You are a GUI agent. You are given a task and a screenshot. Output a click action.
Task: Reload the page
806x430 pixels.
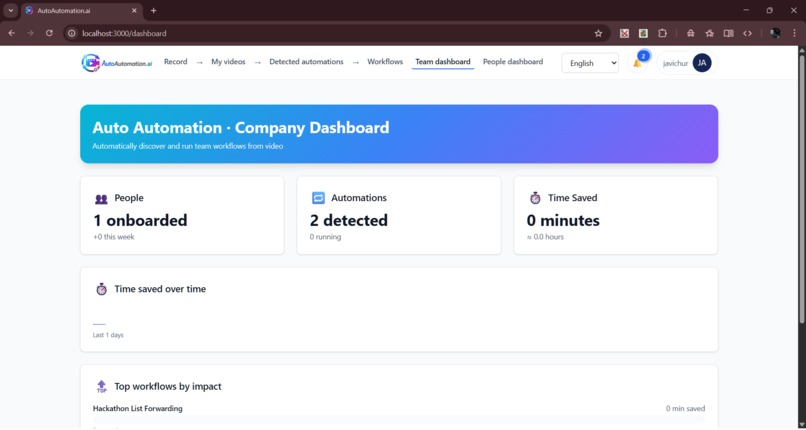click(49, 33)
